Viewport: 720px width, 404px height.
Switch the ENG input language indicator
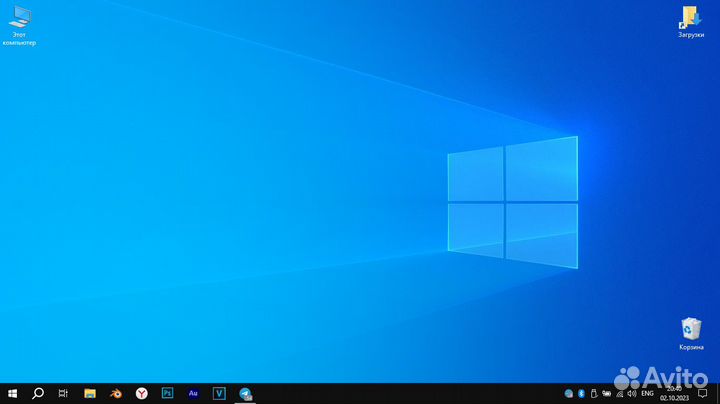(x=647, y=394)
